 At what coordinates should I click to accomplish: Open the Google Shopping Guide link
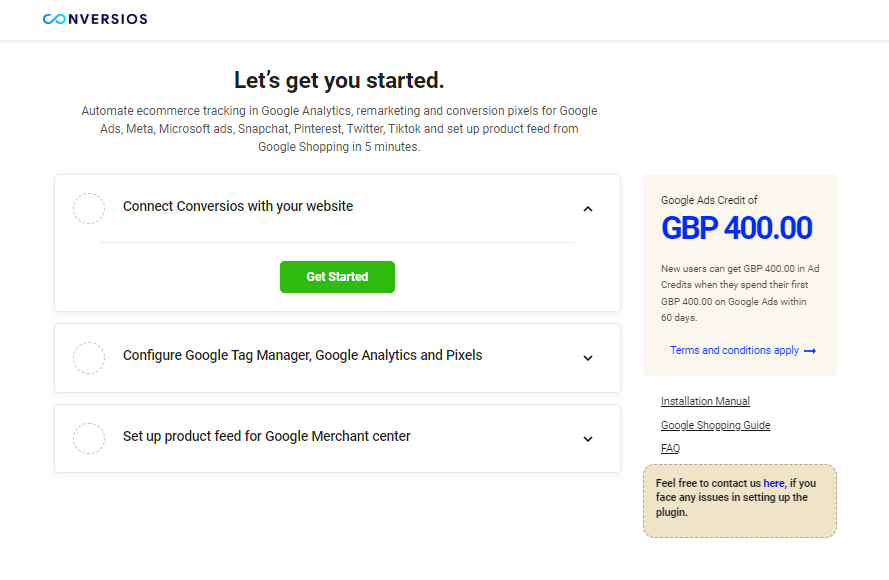[715, 425]
